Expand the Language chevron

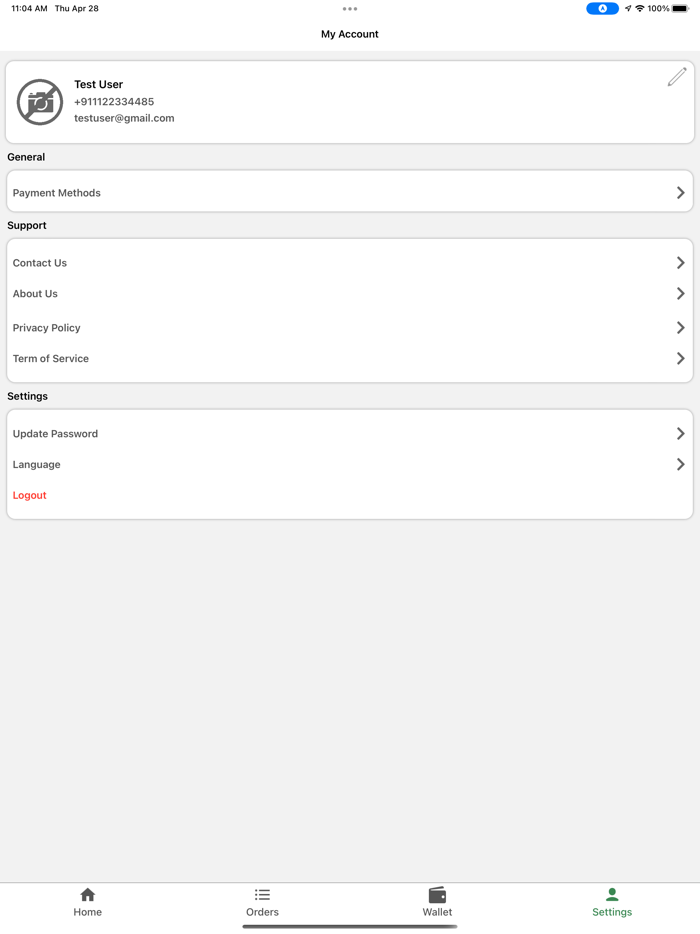[x=680, y=465]
